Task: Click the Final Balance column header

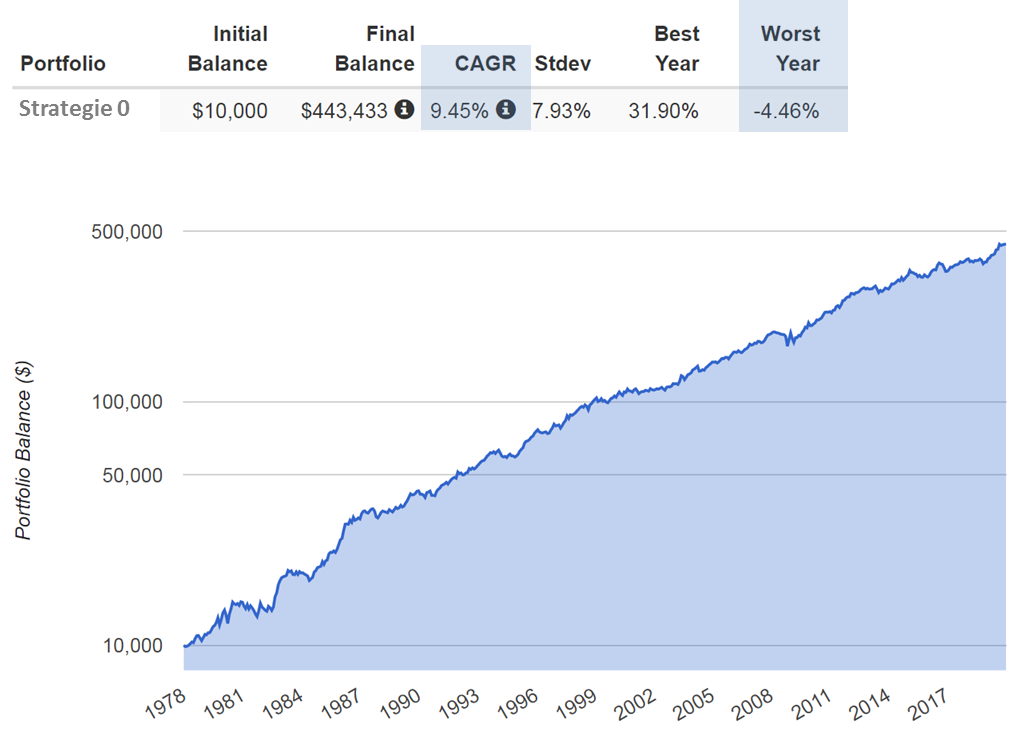Action: click(x=375, y=49)
